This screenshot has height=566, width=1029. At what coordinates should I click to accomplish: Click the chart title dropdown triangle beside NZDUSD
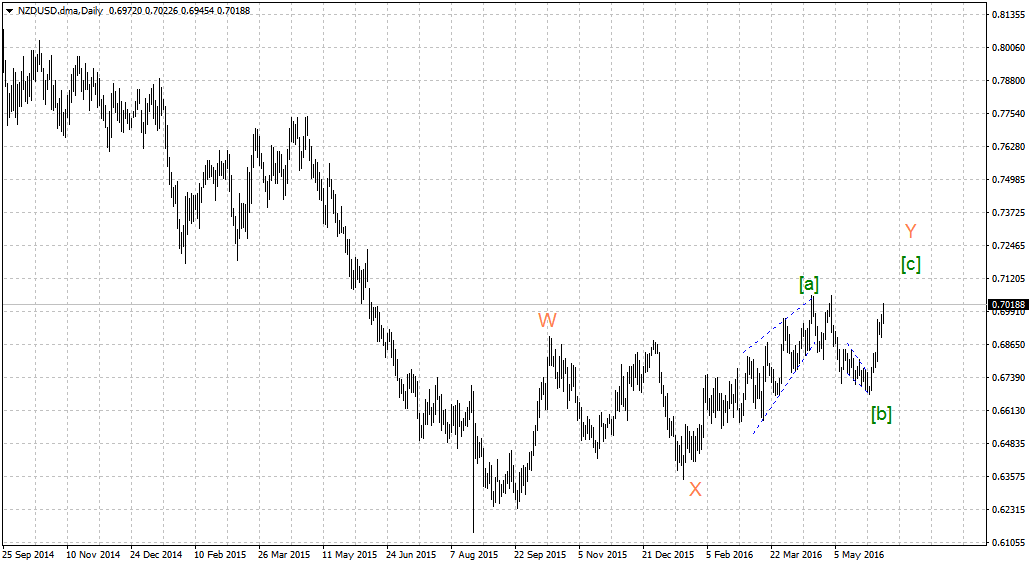point(9,11)
